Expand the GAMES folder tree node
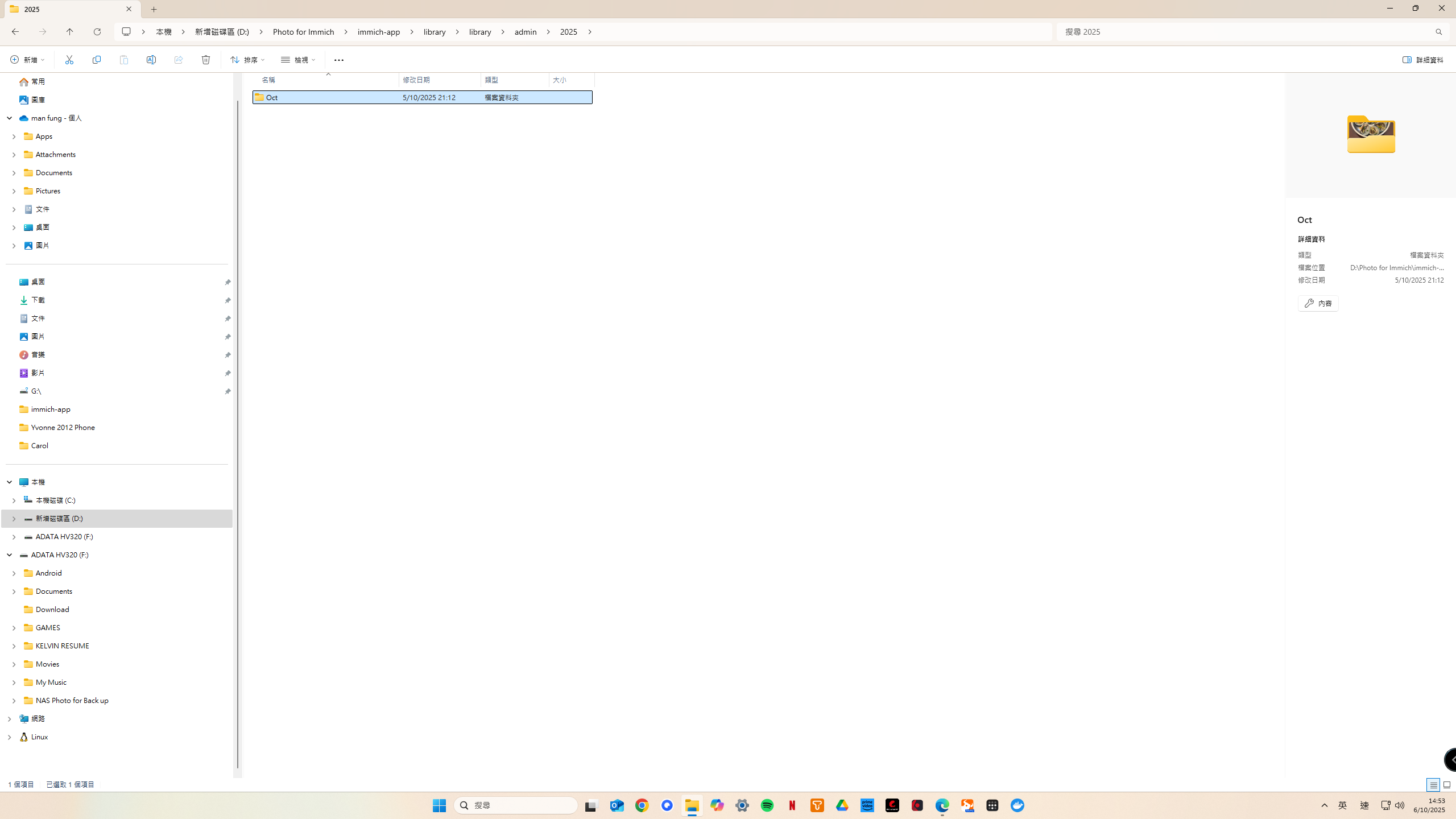 point(14,628)
